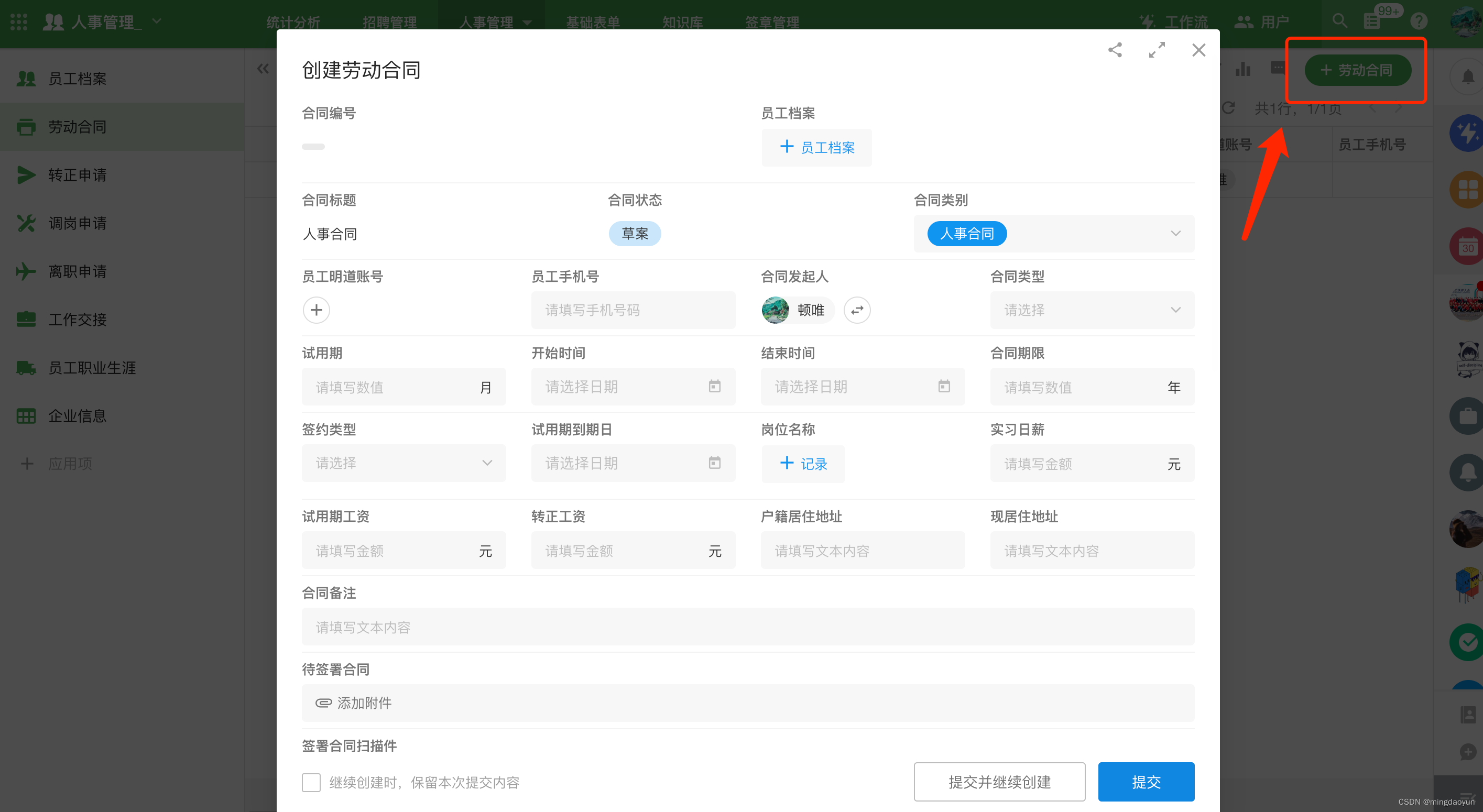1483x812 pixels.
Task: Expand dialog to fullscreen with arrows icon
Action: (x=1157, y=50)
